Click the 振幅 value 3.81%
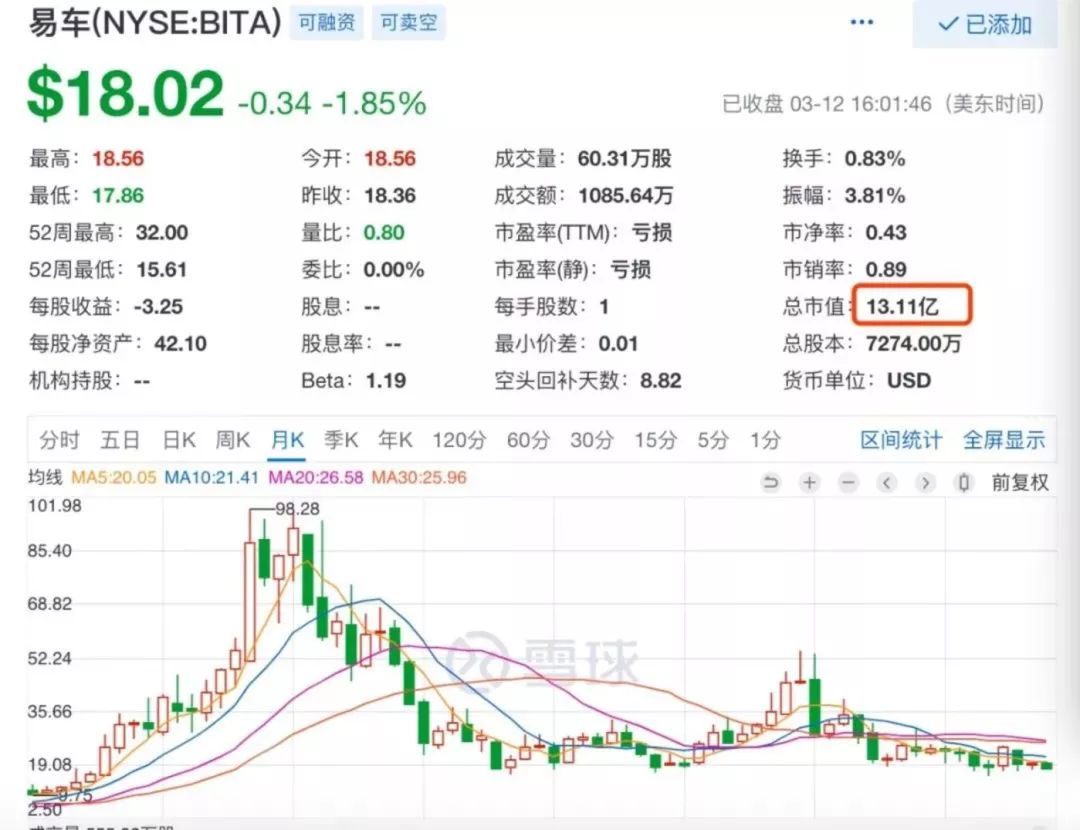Screen dimensions: 1080x830 coord(875,196)
